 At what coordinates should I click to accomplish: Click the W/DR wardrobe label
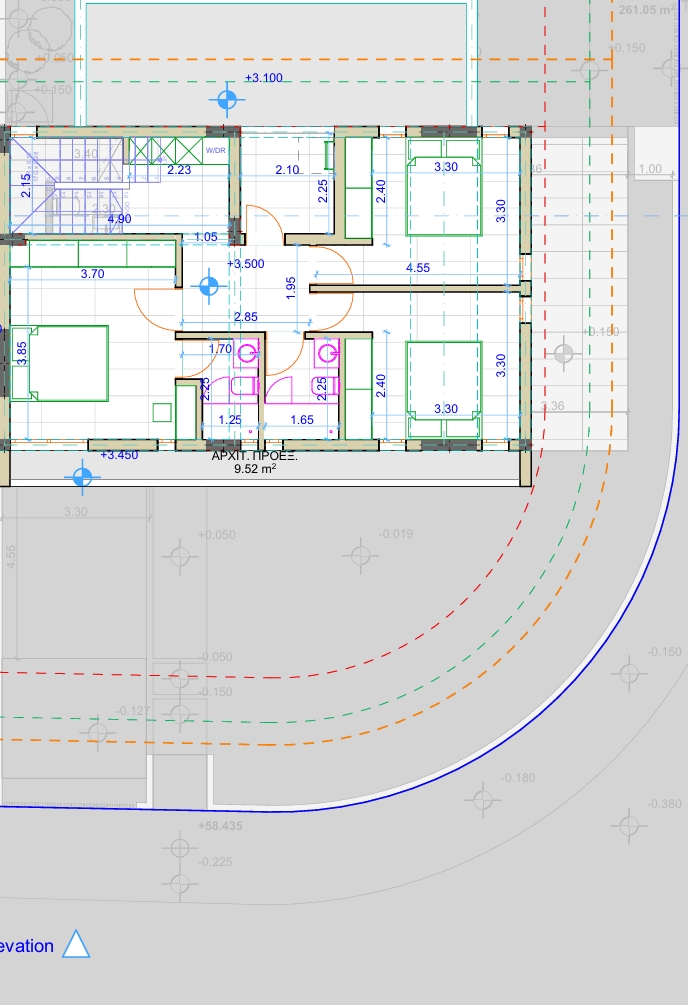click(216, 151)
